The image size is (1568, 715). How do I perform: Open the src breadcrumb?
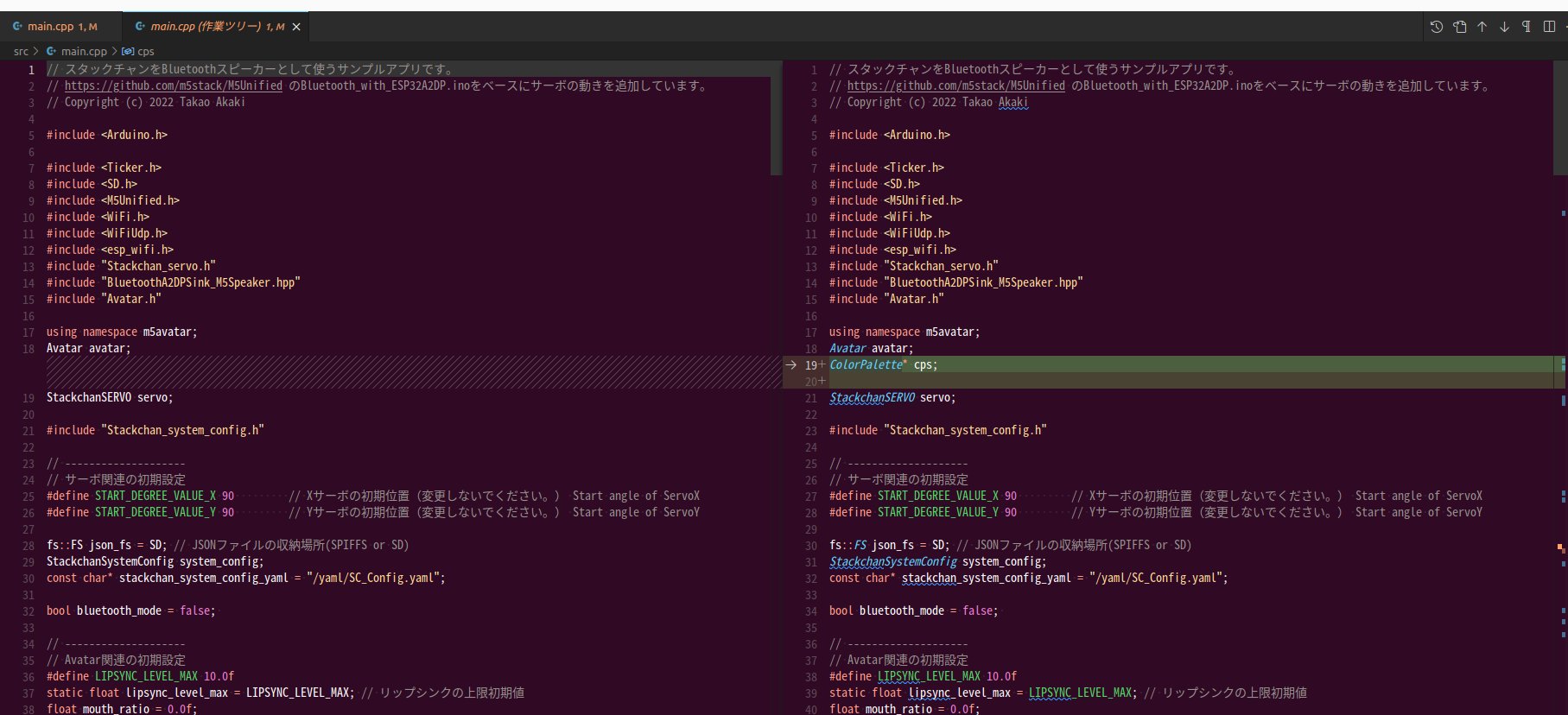[x=21, y=52]
